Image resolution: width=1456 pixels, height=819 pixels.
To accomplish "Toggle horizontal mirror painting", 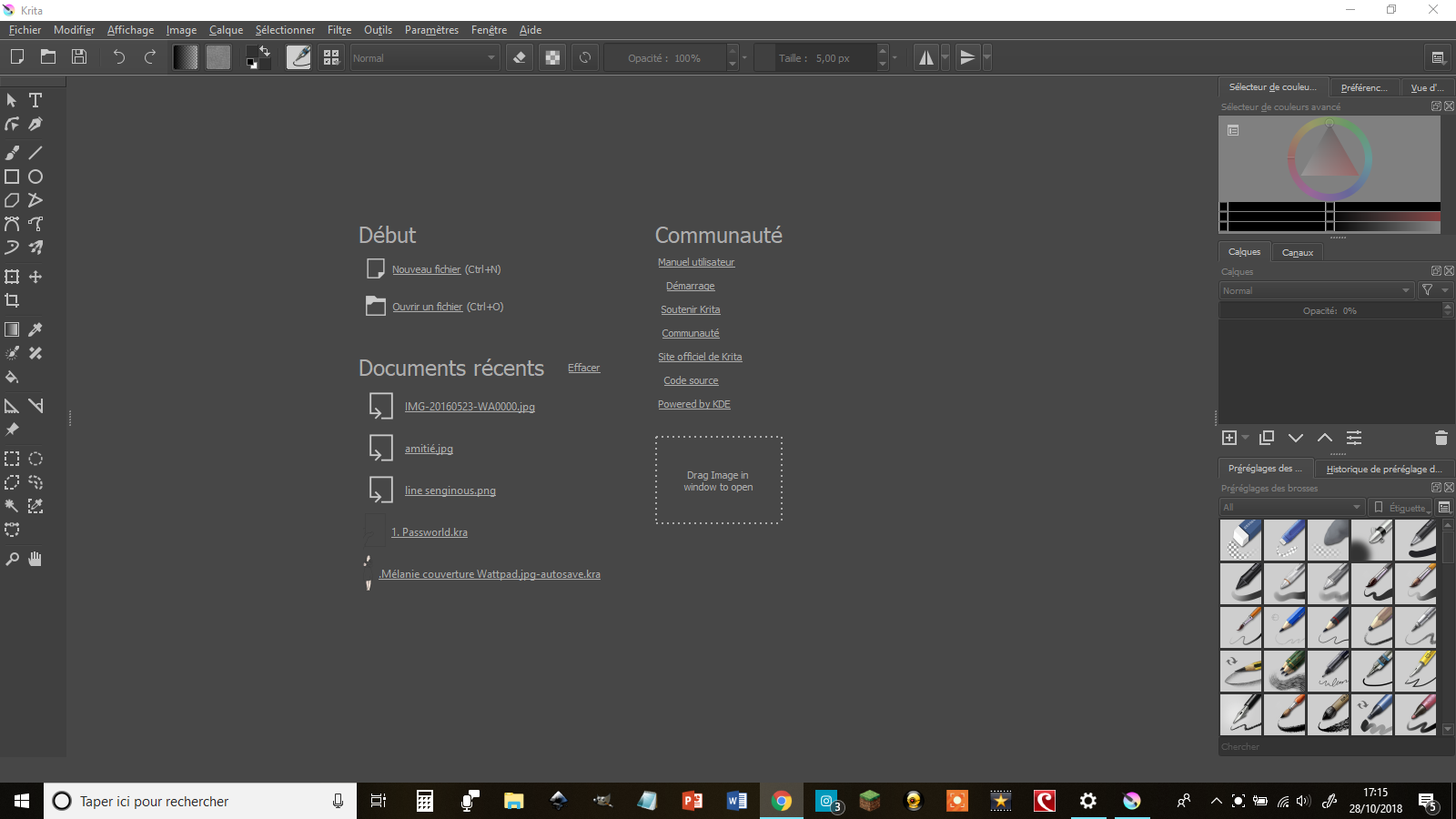I will click(x=925, y=57).
